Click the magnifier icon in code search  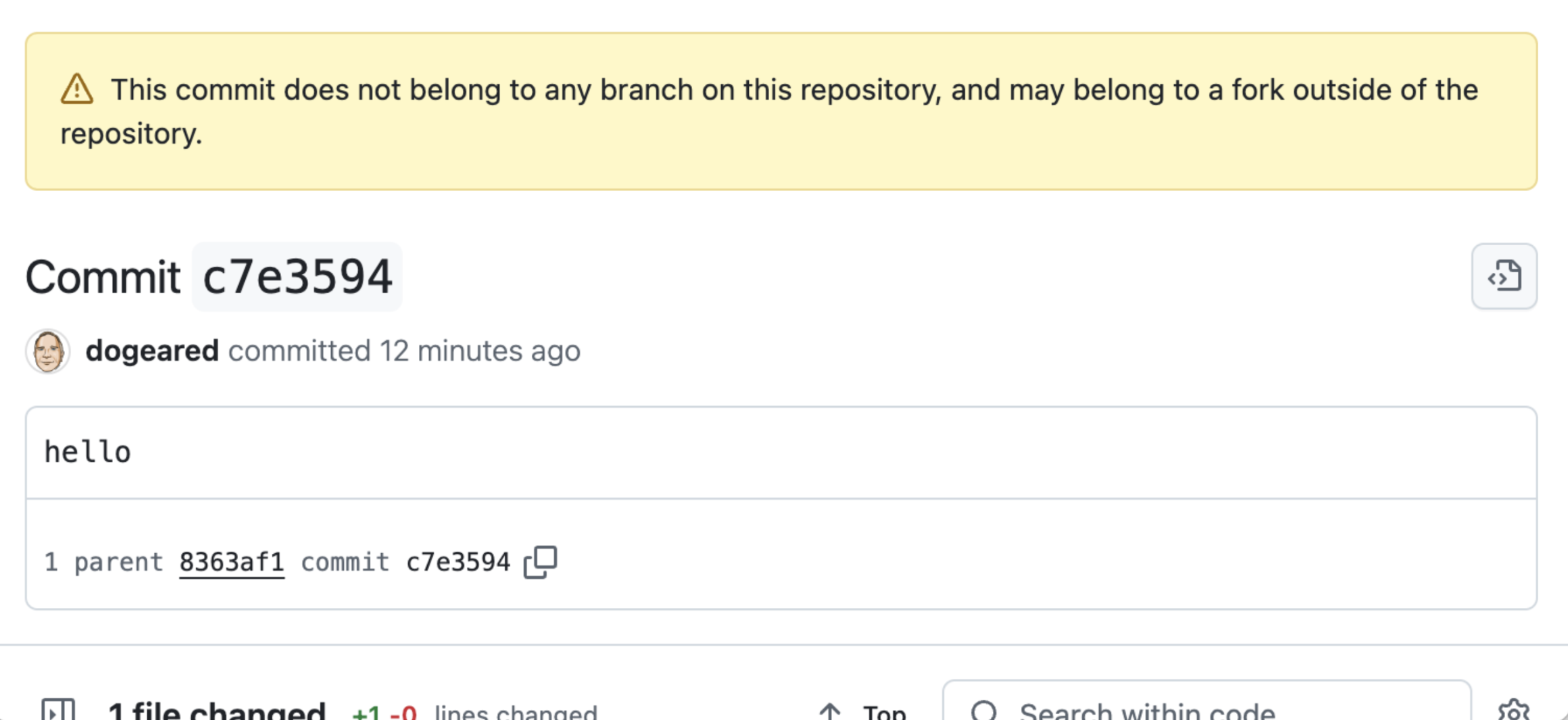pos(983,711)
